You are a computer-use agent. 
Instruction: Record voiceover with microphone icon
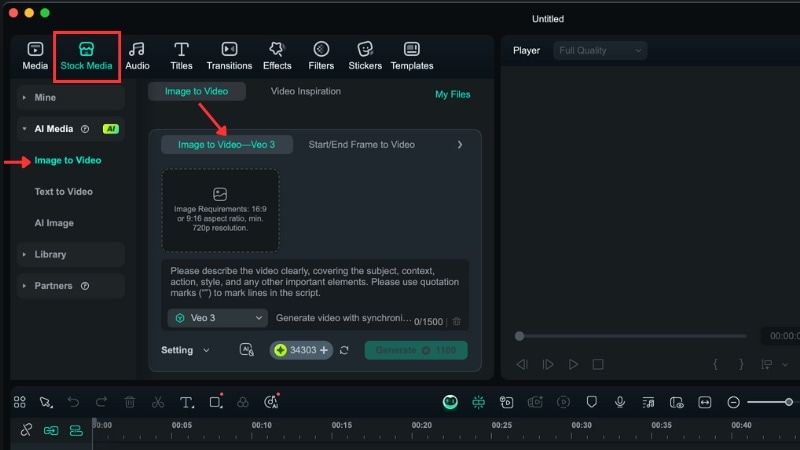coord(620,402)
